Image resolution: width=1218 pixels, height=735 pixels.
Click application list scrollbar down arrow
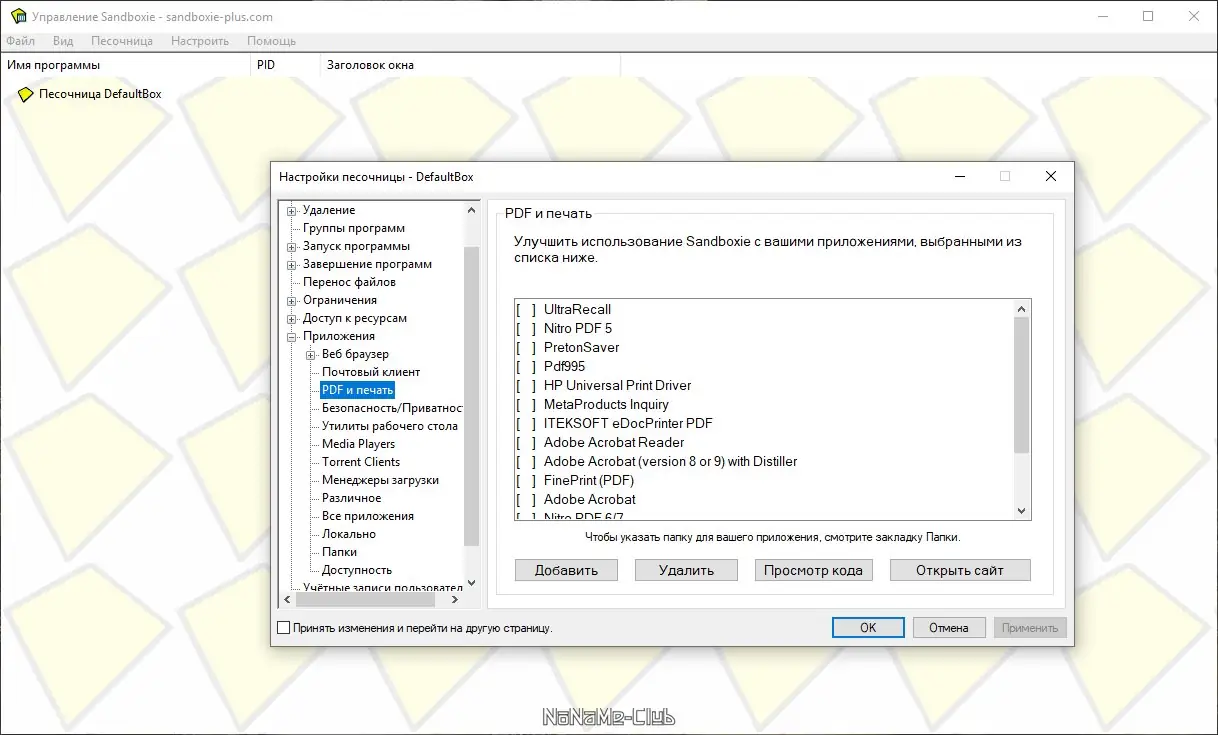point(1021,511)
